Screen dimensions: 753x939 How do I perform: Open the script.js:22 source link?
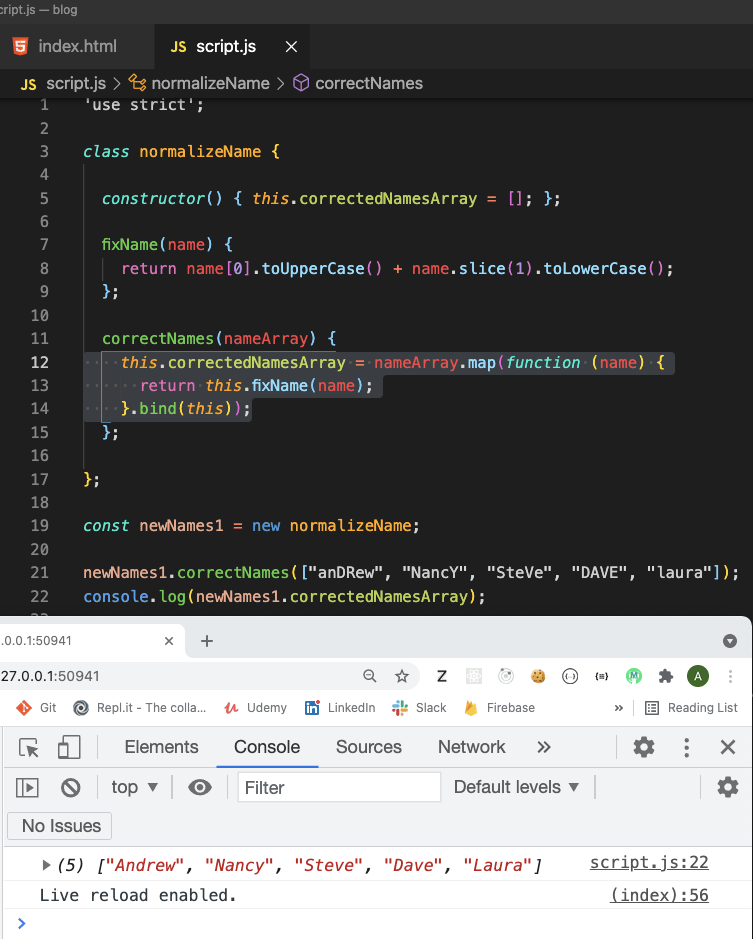(x=649, y=863)
